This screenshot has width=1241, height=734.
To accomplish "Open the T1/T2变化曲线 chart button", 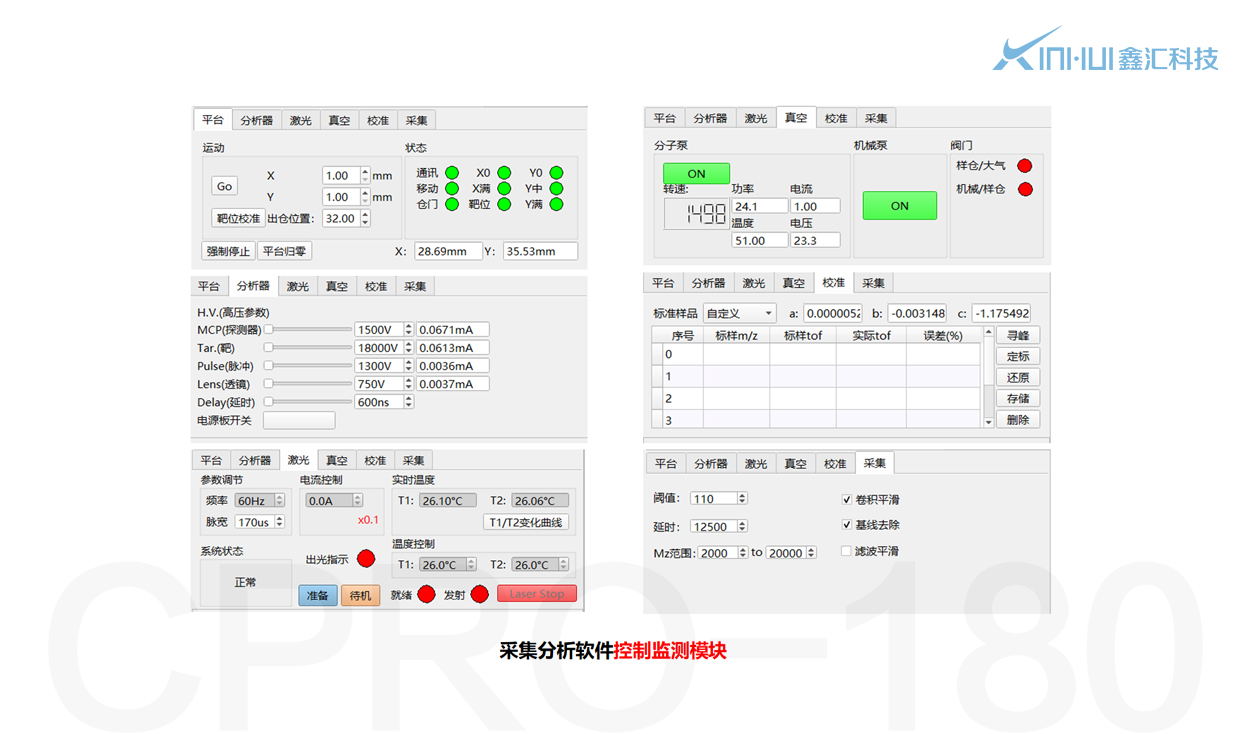I will (x=526, y=522).
